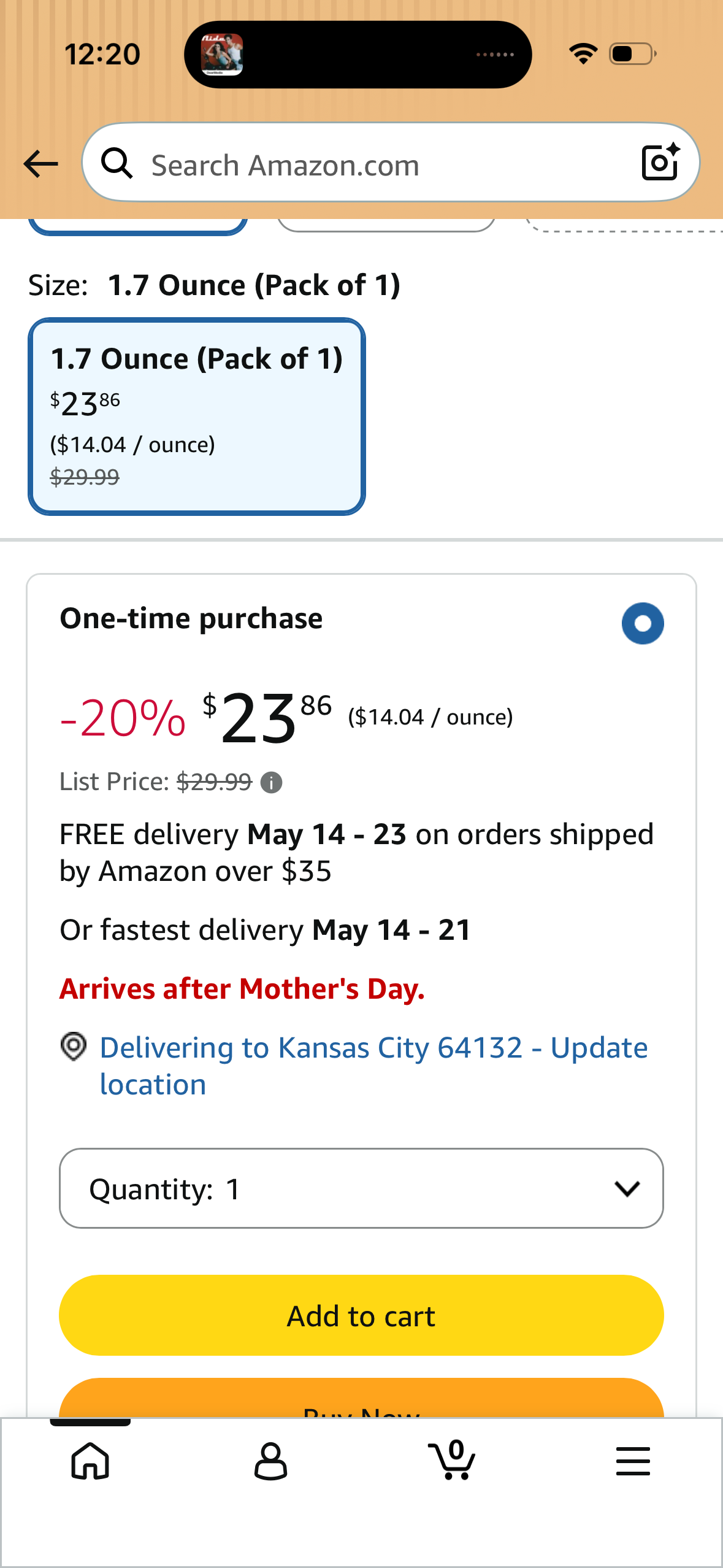Tap the now-playing album thumbnail in Dynamic Island

(x=222, y=55)
